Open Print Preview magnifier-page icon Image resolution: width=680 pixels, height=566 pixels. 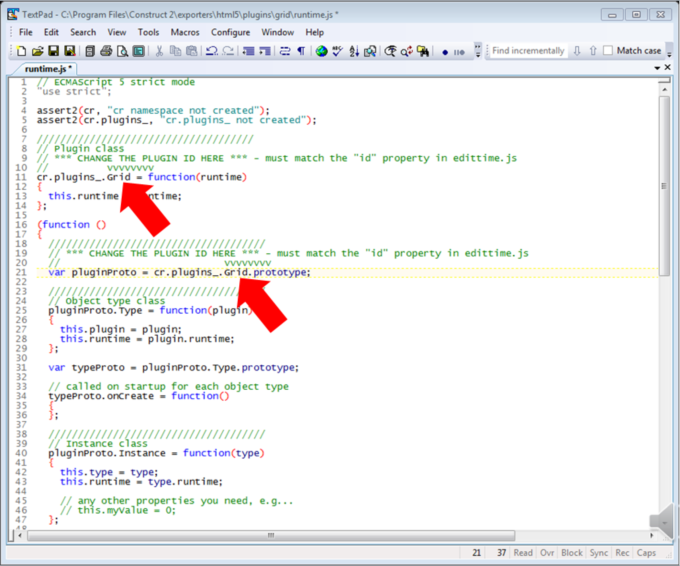point(122,51)
